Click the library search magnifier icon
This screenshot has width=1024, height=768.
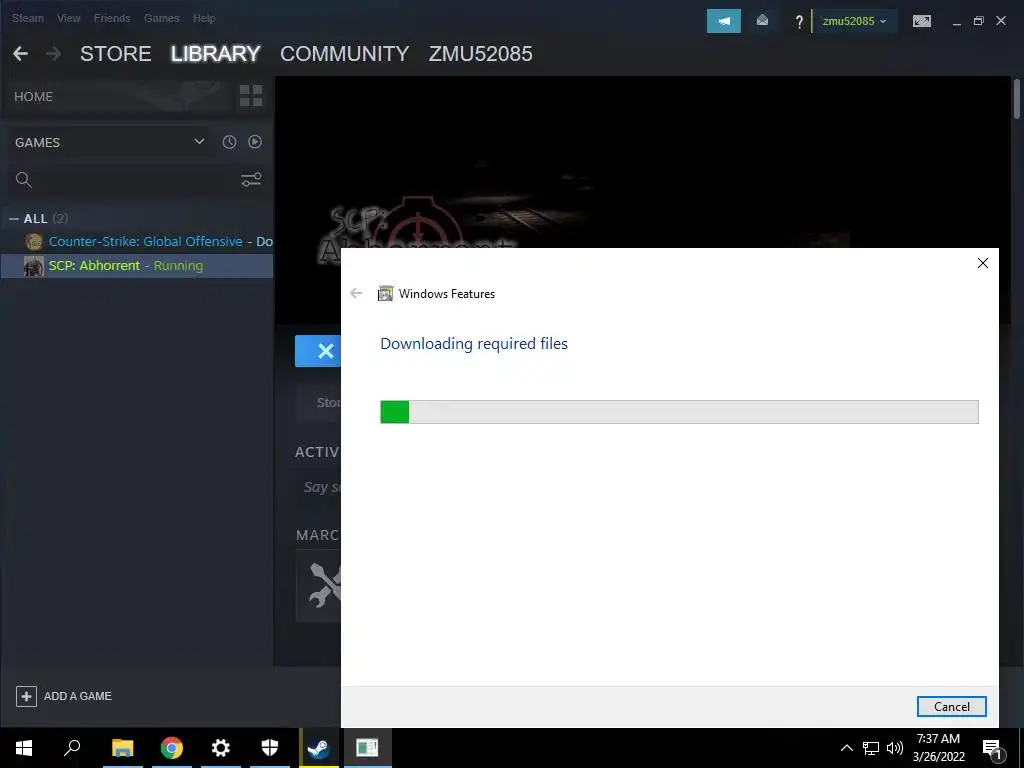pos(24,180)
